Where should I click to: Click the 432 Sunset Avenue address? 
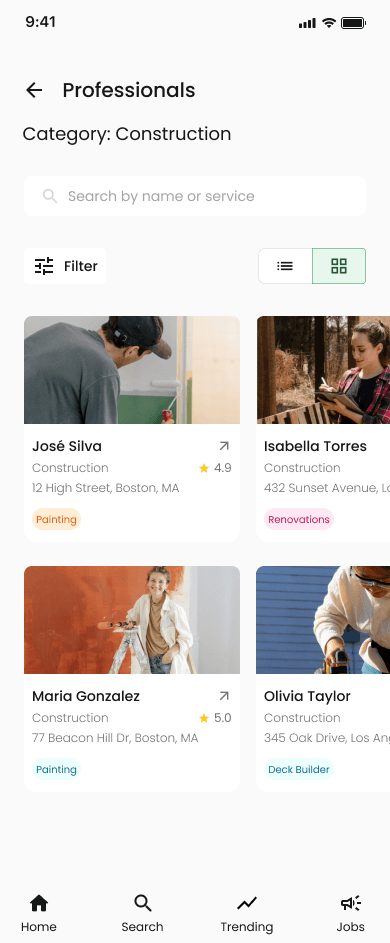pyautogui.click(x=327, y=488)
